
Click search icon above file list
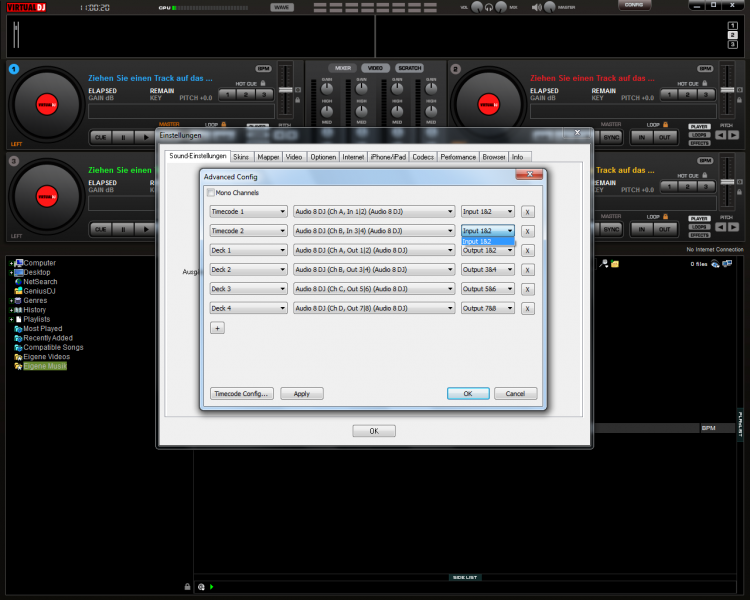604,264
